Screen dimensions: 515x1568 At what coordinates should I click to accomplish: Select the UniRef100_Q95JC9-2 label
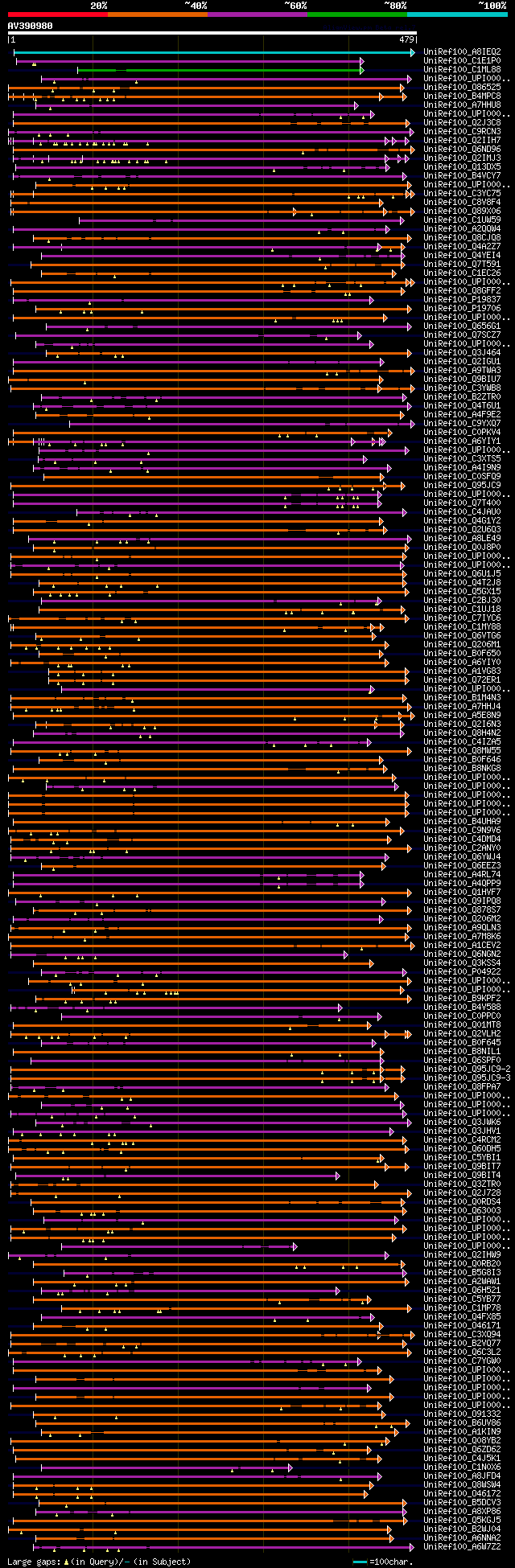467,1069
